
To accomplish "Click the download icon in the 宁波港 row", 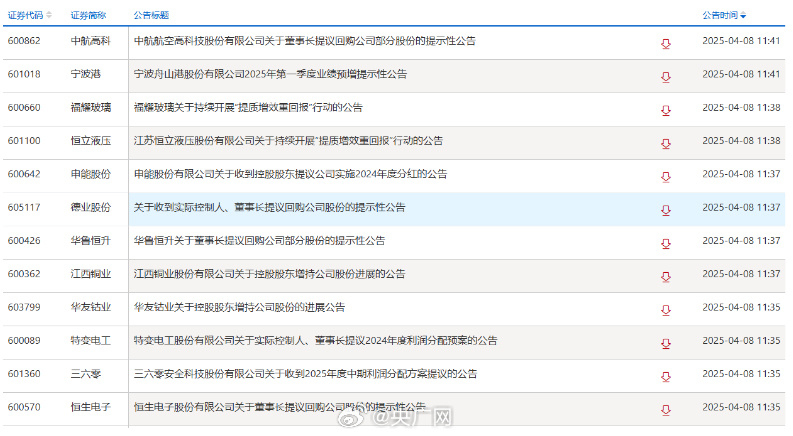I will click(x=665, y=75).
